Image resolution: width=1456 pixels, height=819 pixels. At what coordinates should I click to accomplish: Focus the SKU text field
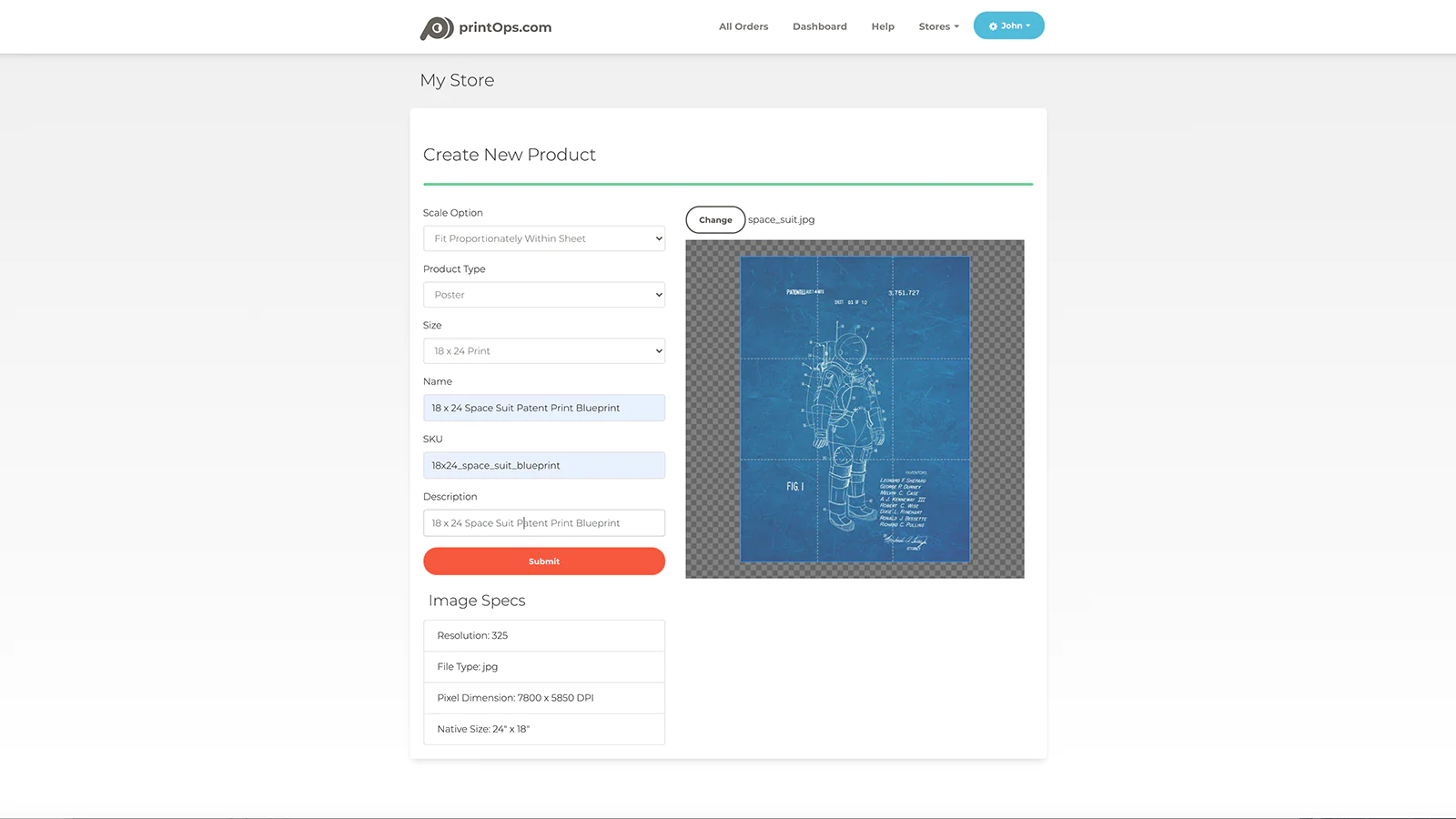pos(543,466)
